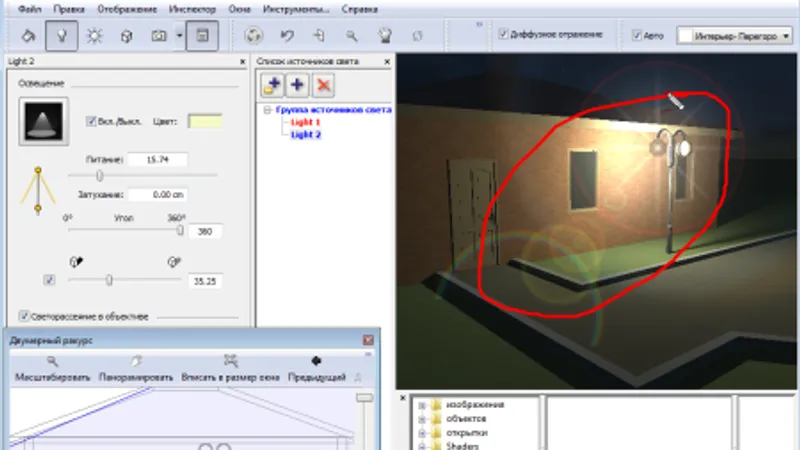Select the paint bucket material tool

point(29,36)
